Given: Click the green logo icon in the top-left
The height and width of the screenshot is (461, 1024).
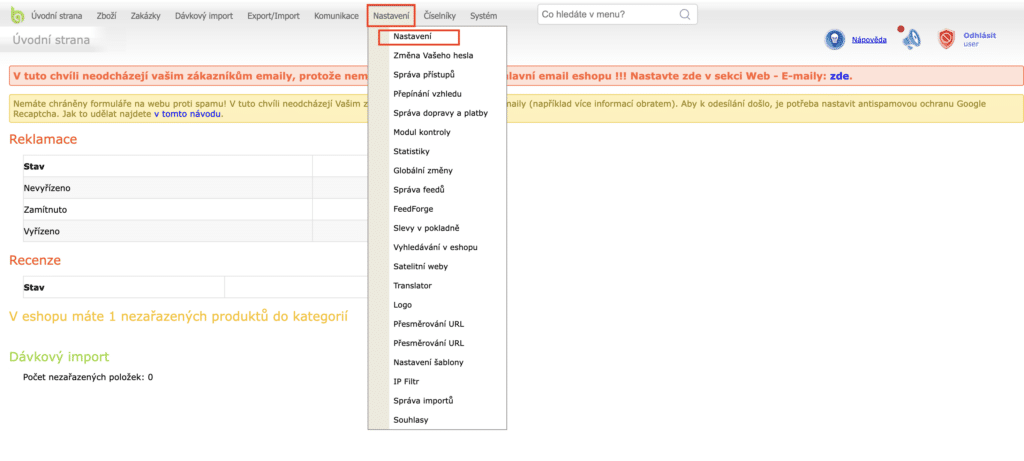Looking at the screenshot, I should click(x=15, y=16).
